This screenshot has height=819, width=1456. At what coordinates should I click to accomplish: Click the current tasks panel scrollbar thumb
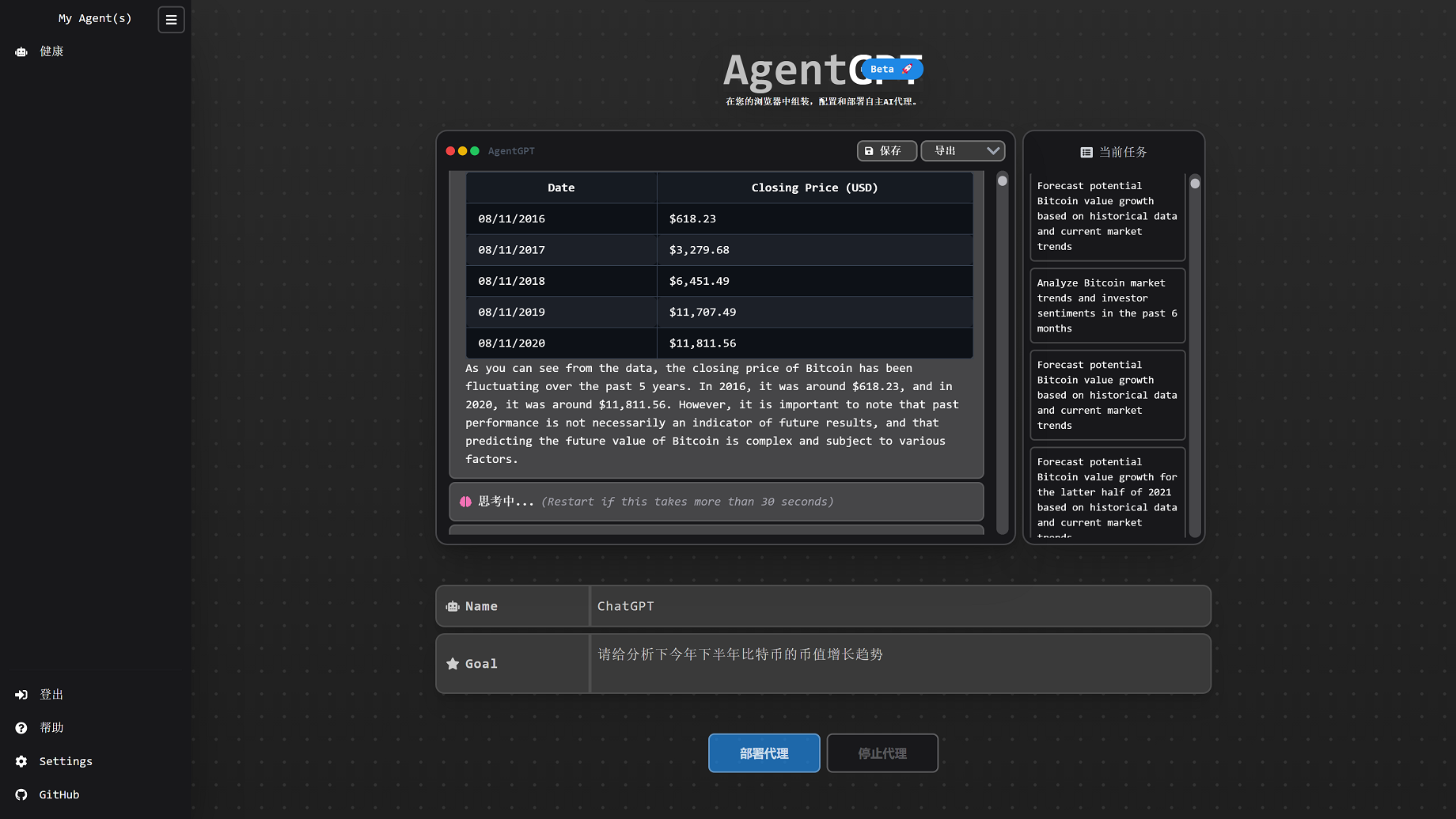click(x=1195, y=184)
